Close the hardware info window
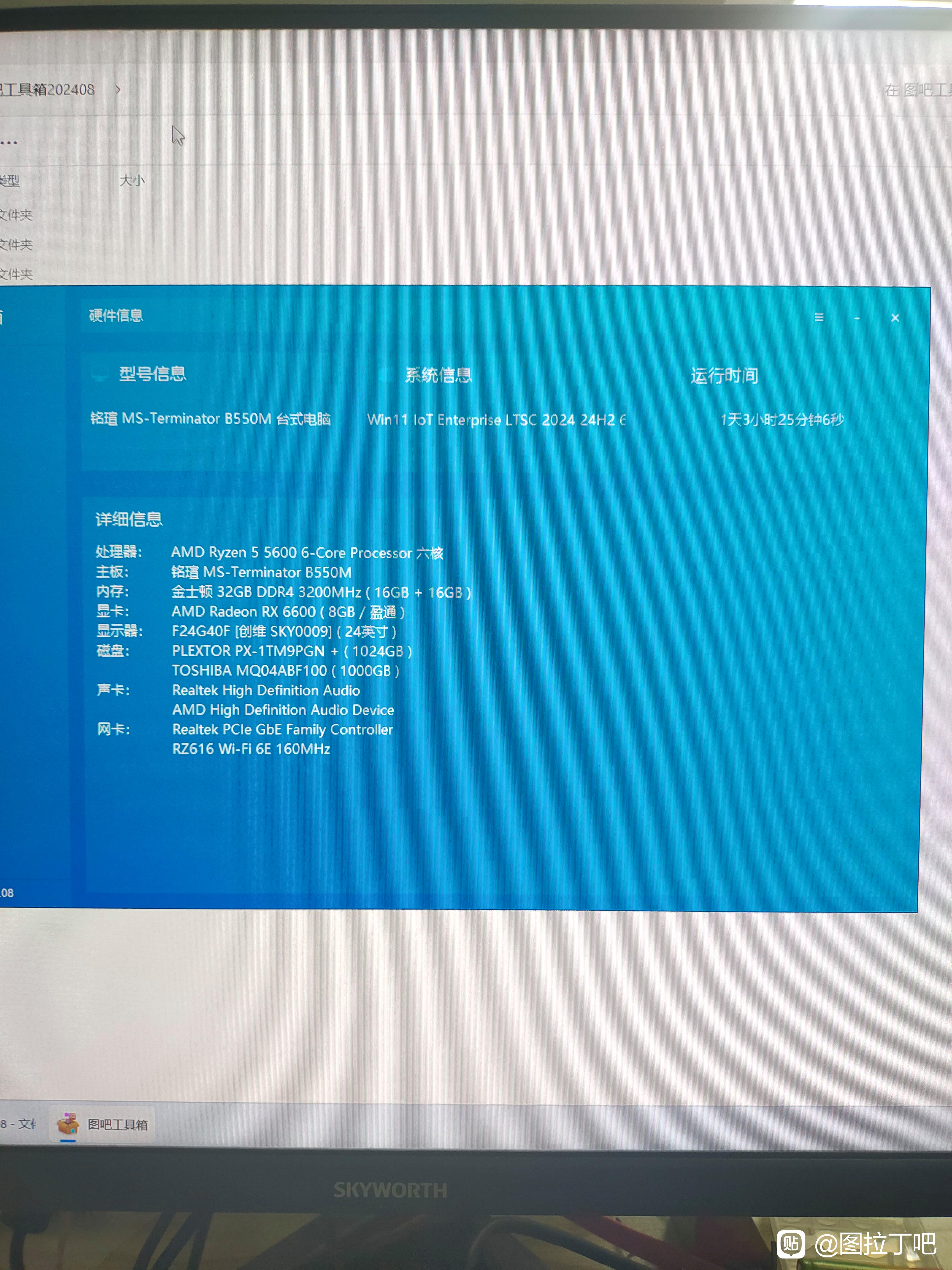This screenshot has width=952, height=1270. click(895, 318)
